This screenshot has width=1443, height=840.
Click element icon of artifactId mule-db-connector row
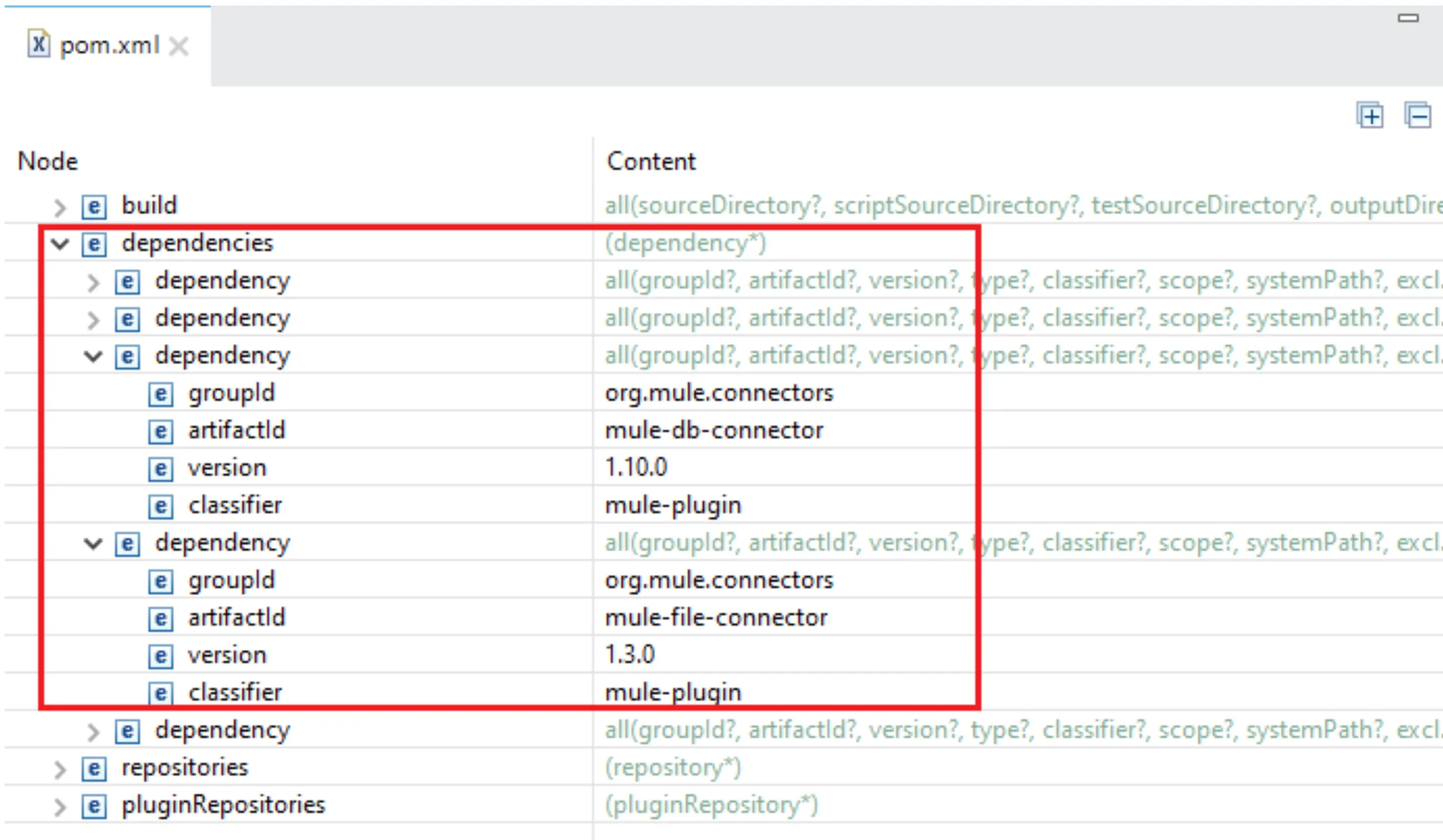pyautogui.click(x=161, y=432)
